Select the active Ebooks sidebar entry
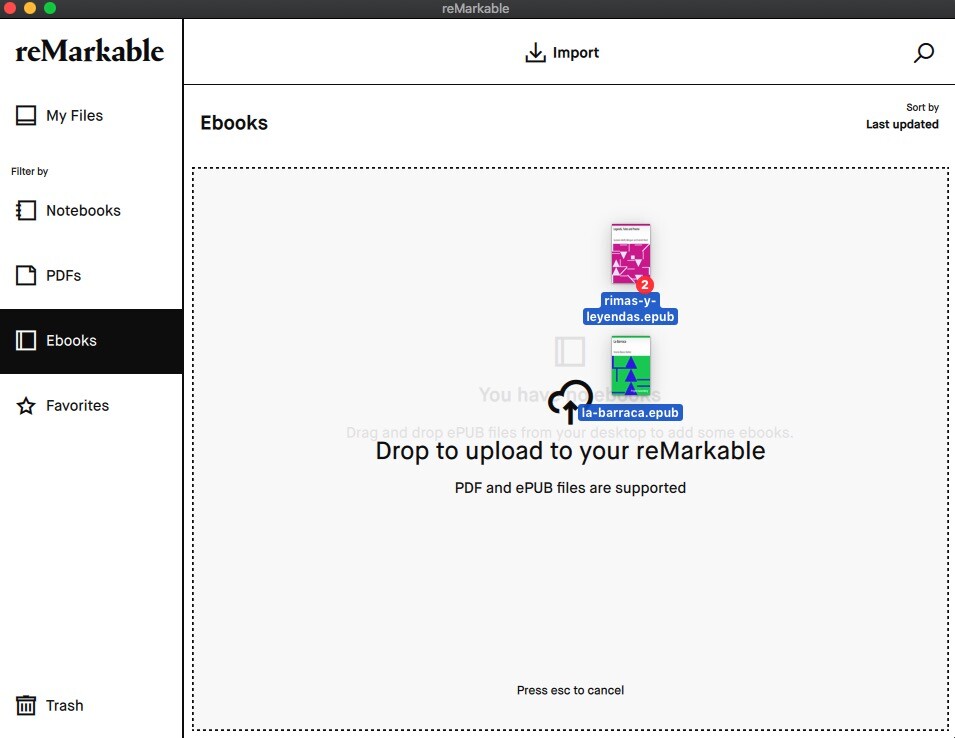The image size is (955, 738). pos(69,340)
